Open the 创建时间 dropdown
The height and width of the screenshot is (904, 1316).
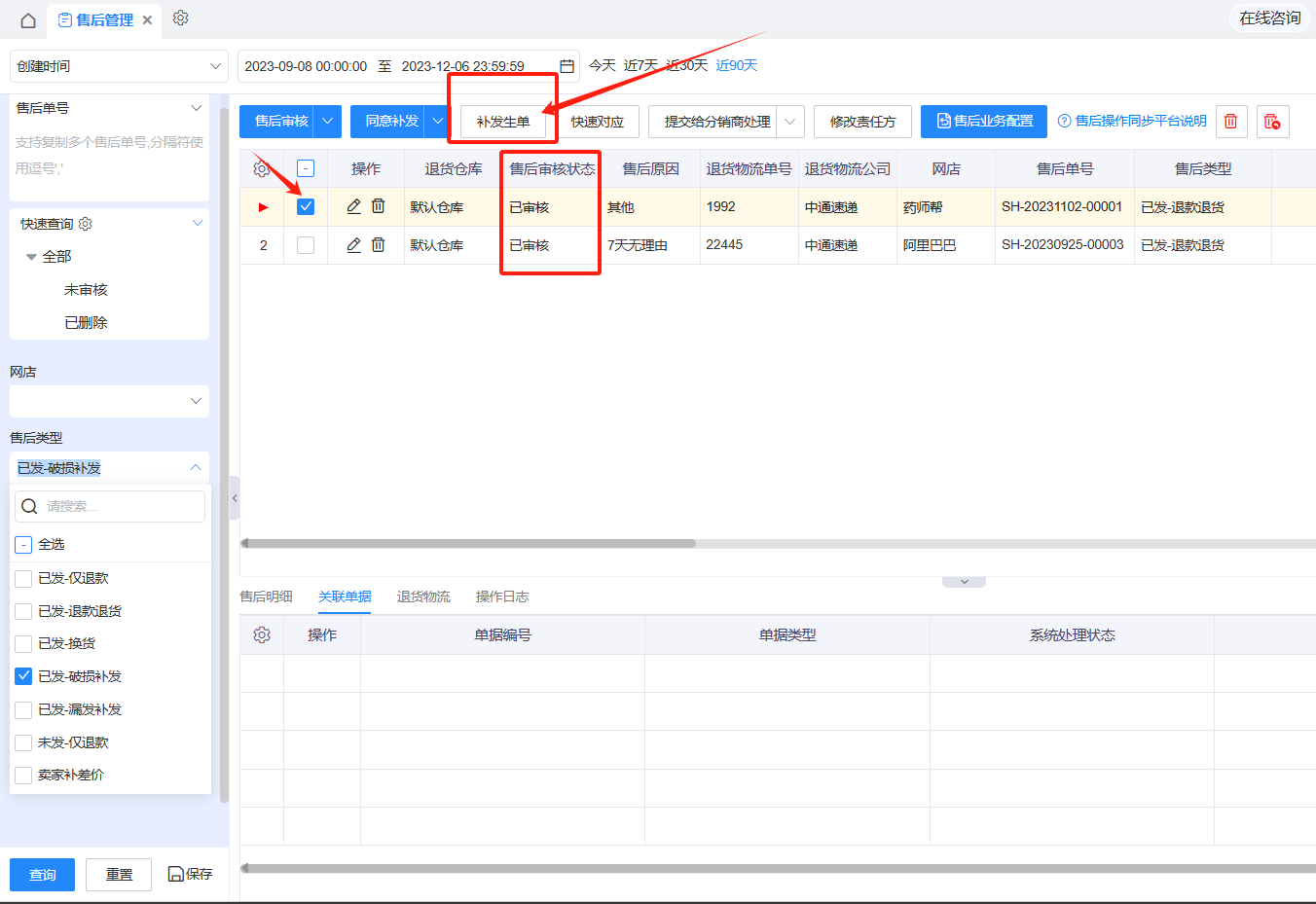119,66
